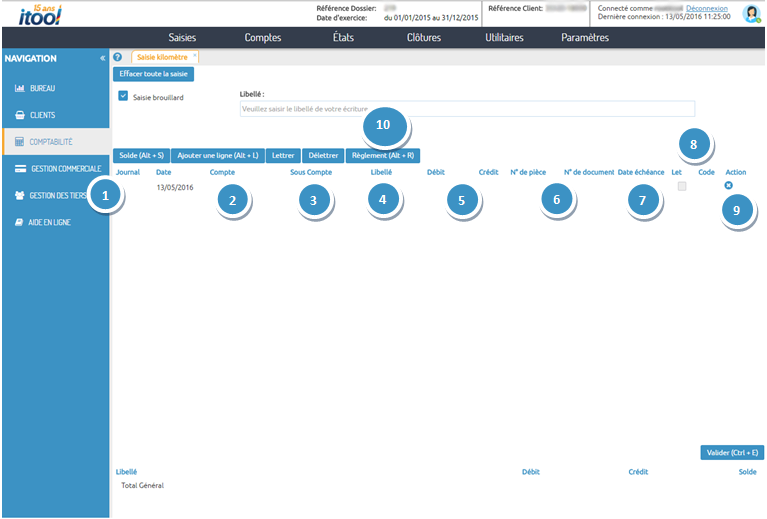Click the Aide en ligne book icon

pos(19,222)
